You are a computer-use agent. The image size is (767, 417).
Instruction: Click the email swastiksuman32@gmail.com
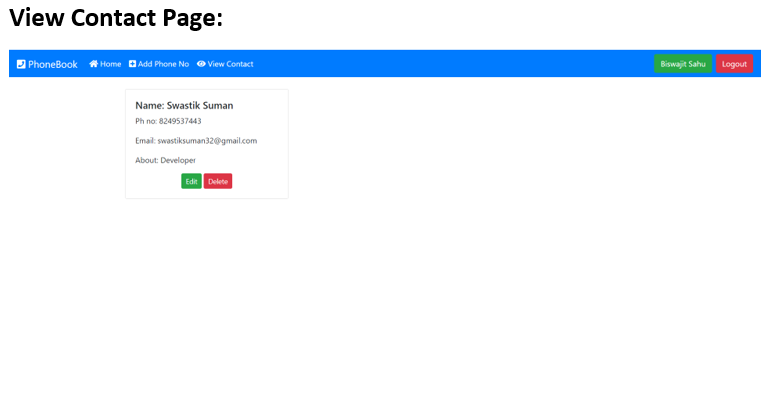click(x=207, y=140)
